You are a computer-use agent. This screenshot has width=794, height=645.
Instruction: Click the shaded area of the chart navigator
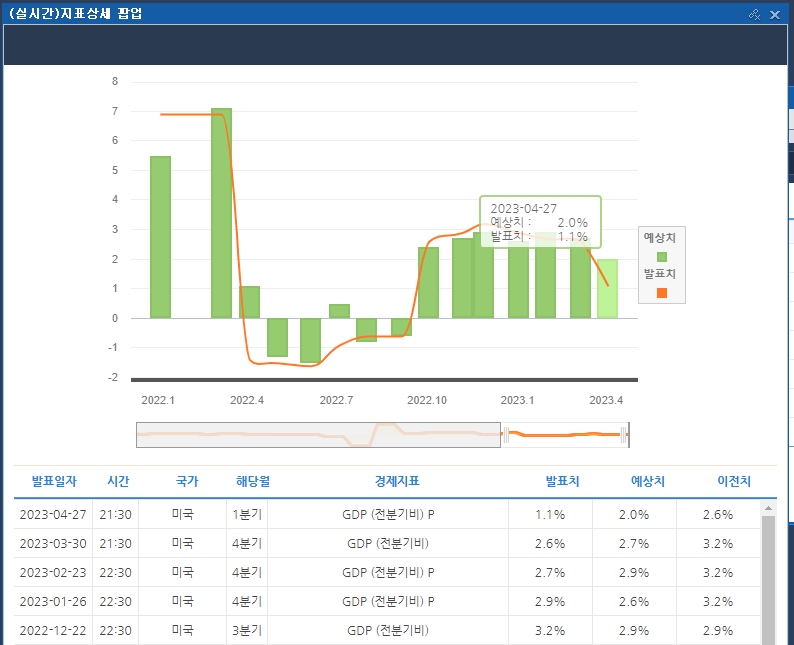[x=318, y=435]
